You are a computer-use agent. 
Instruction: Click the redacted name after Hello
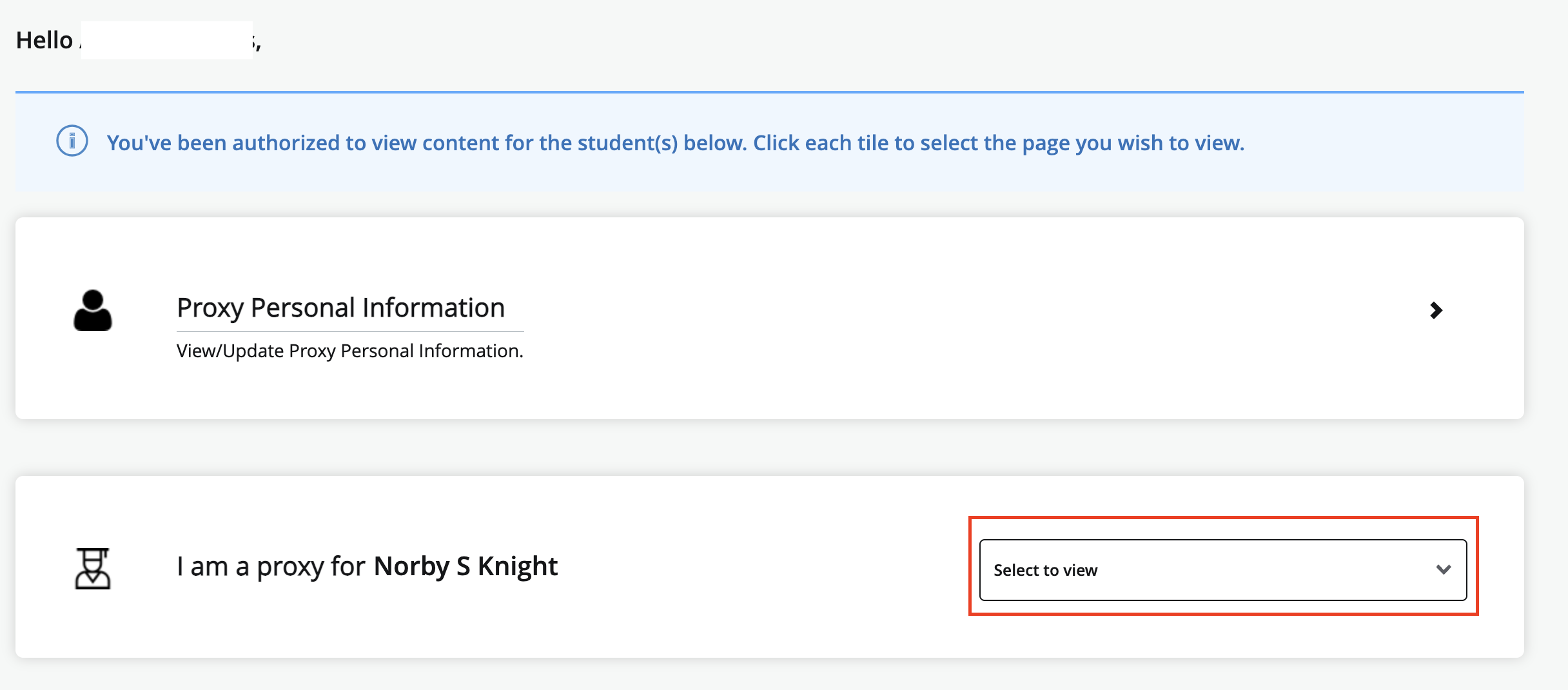(167, 40)
